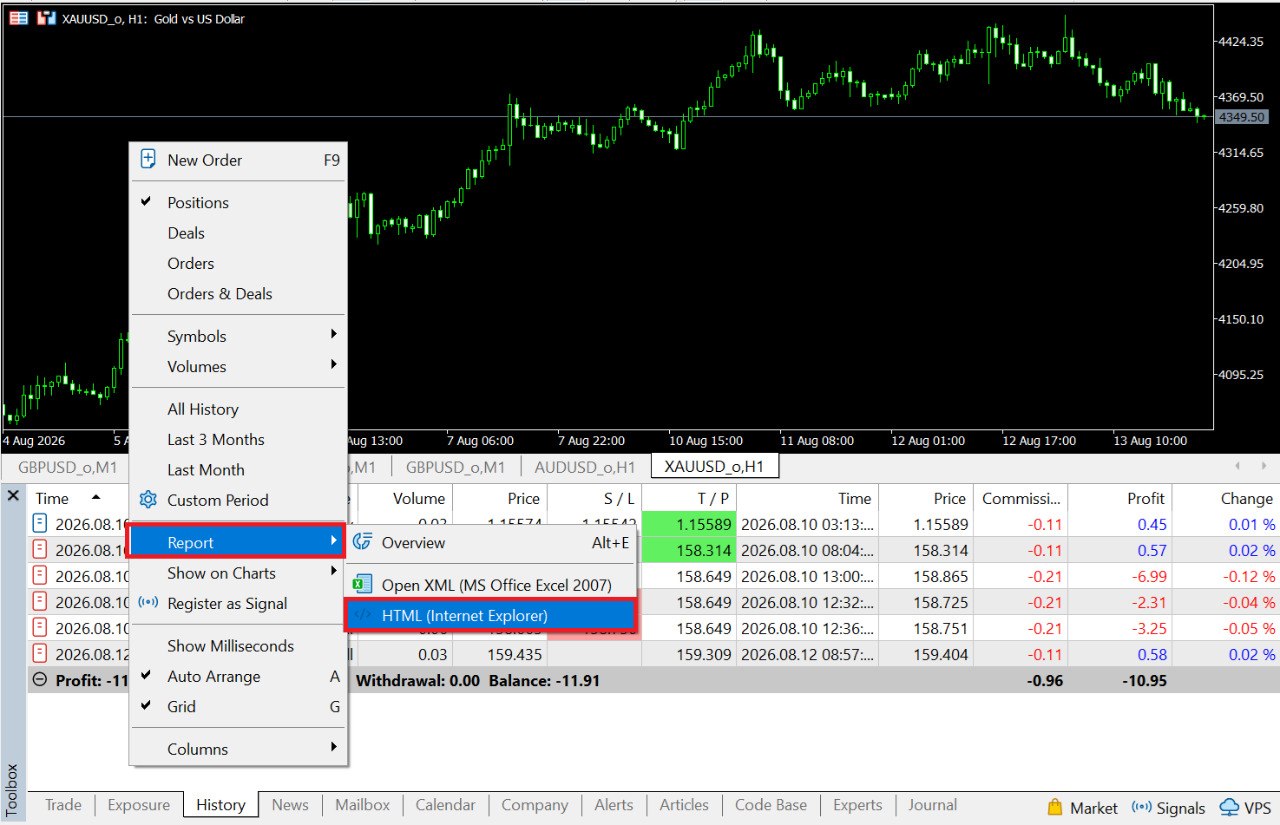
Task: Click the Market shopping bag icon
Action: click(1055, 807)
